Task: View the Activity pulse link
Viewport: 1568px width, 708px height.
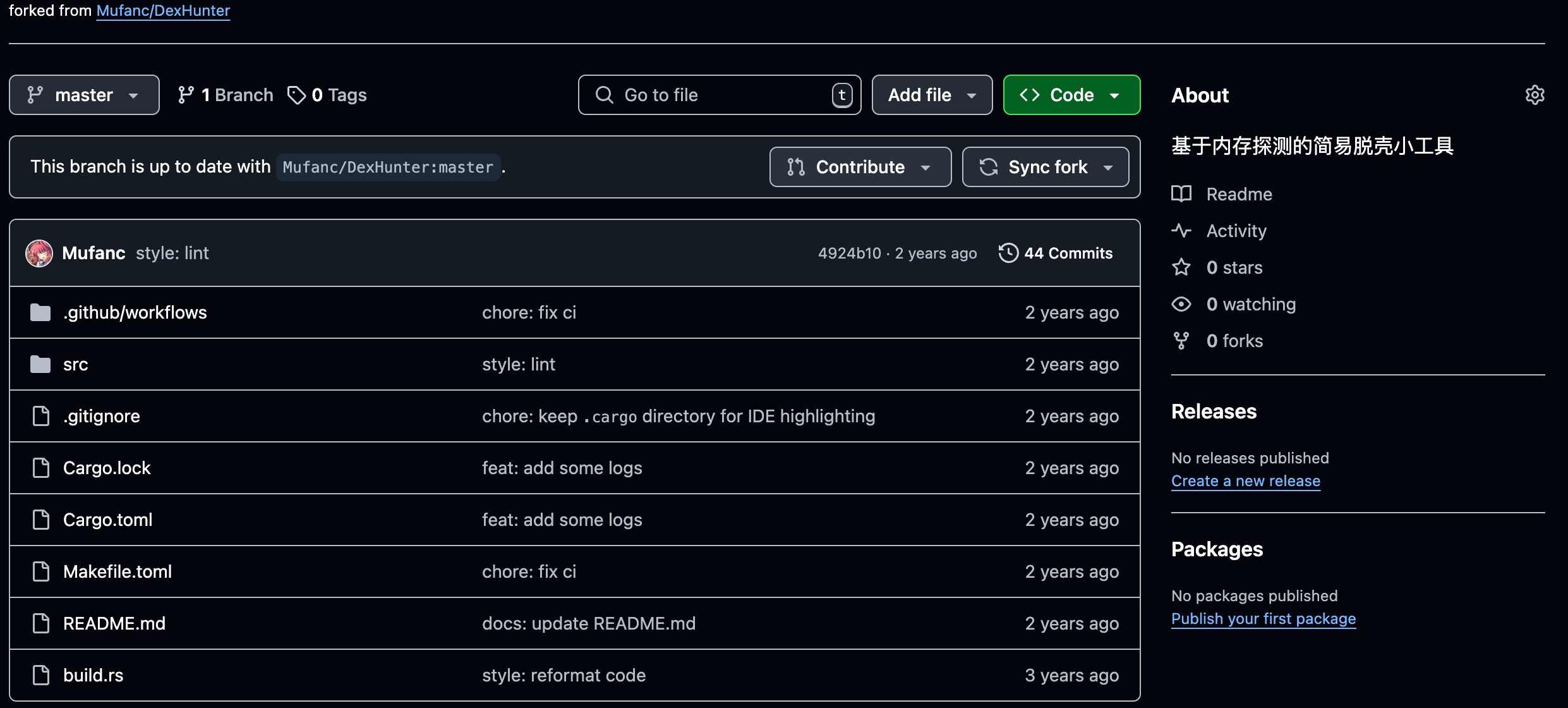Action: pos(1236,231)
